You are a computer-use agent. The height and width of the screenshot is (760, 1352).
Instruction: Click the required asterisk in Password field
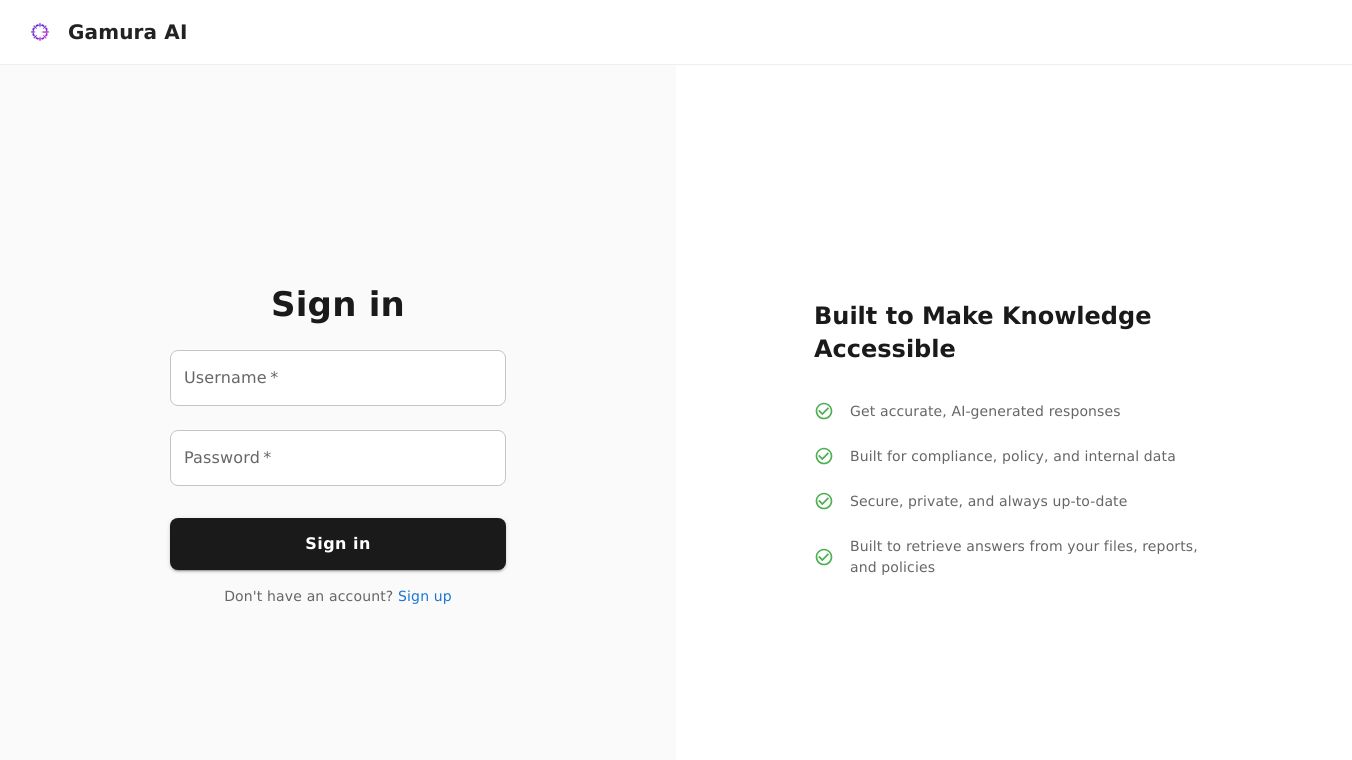[x=267, y=457]
